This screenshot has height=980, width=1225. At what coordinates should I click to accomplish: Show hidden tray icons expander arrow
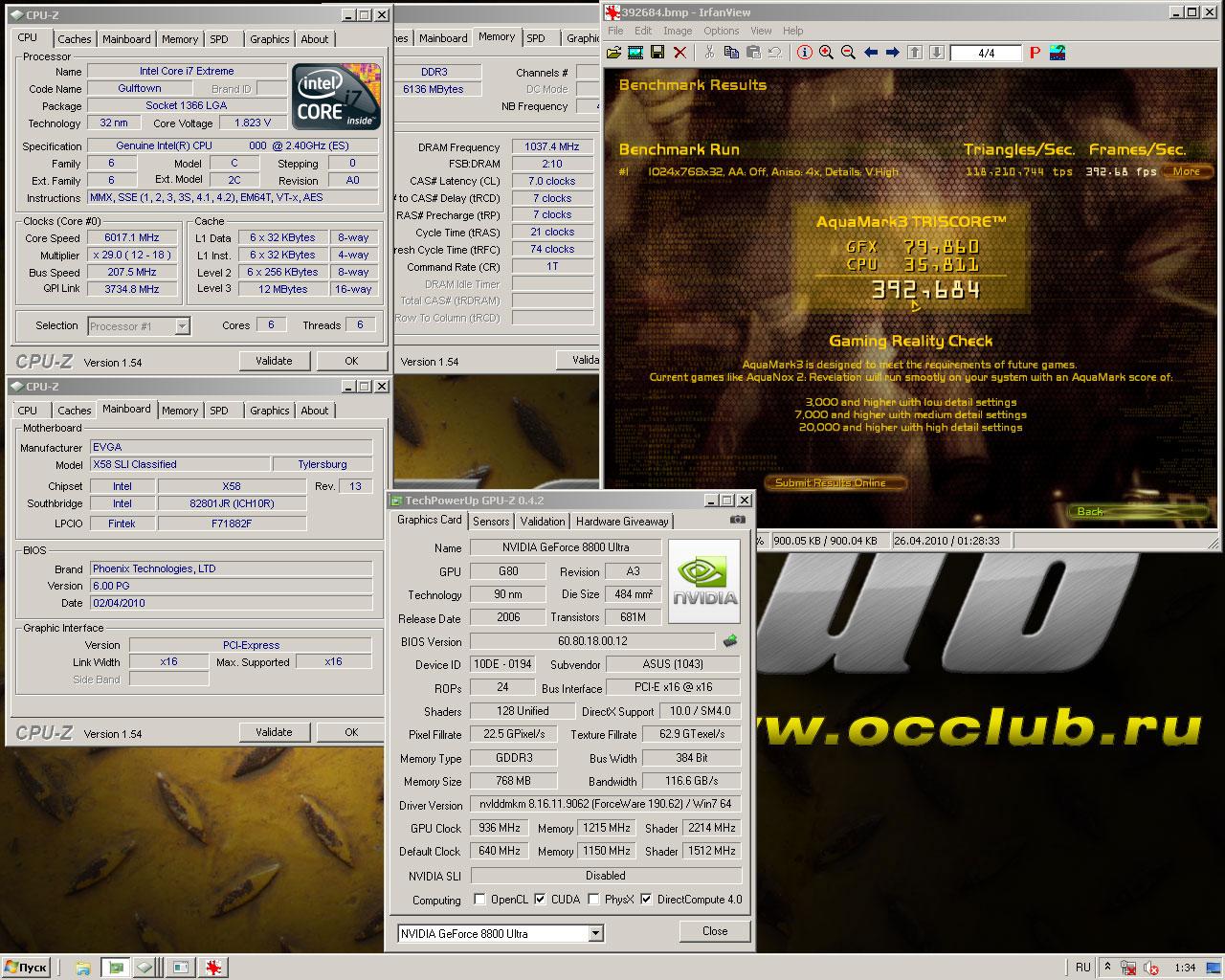[x=1108, y=968]
